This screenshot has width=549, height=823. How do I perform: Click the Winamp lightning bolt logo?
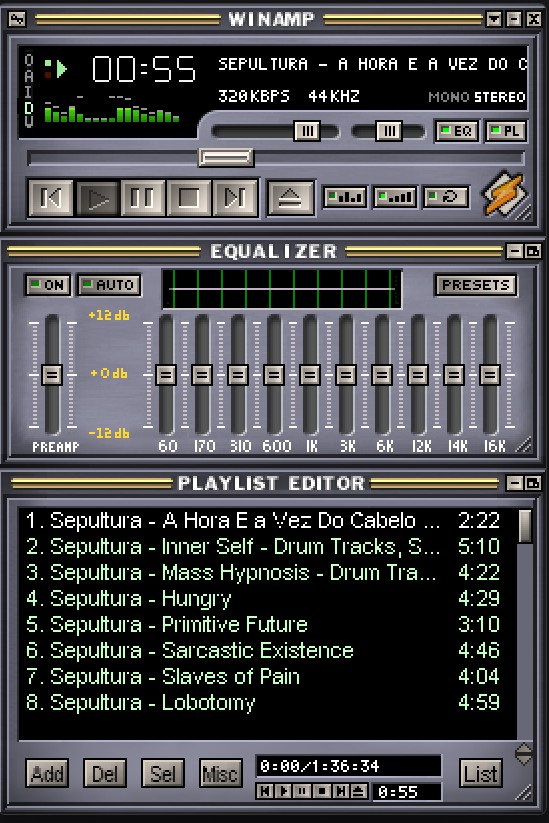coord(504,195)
